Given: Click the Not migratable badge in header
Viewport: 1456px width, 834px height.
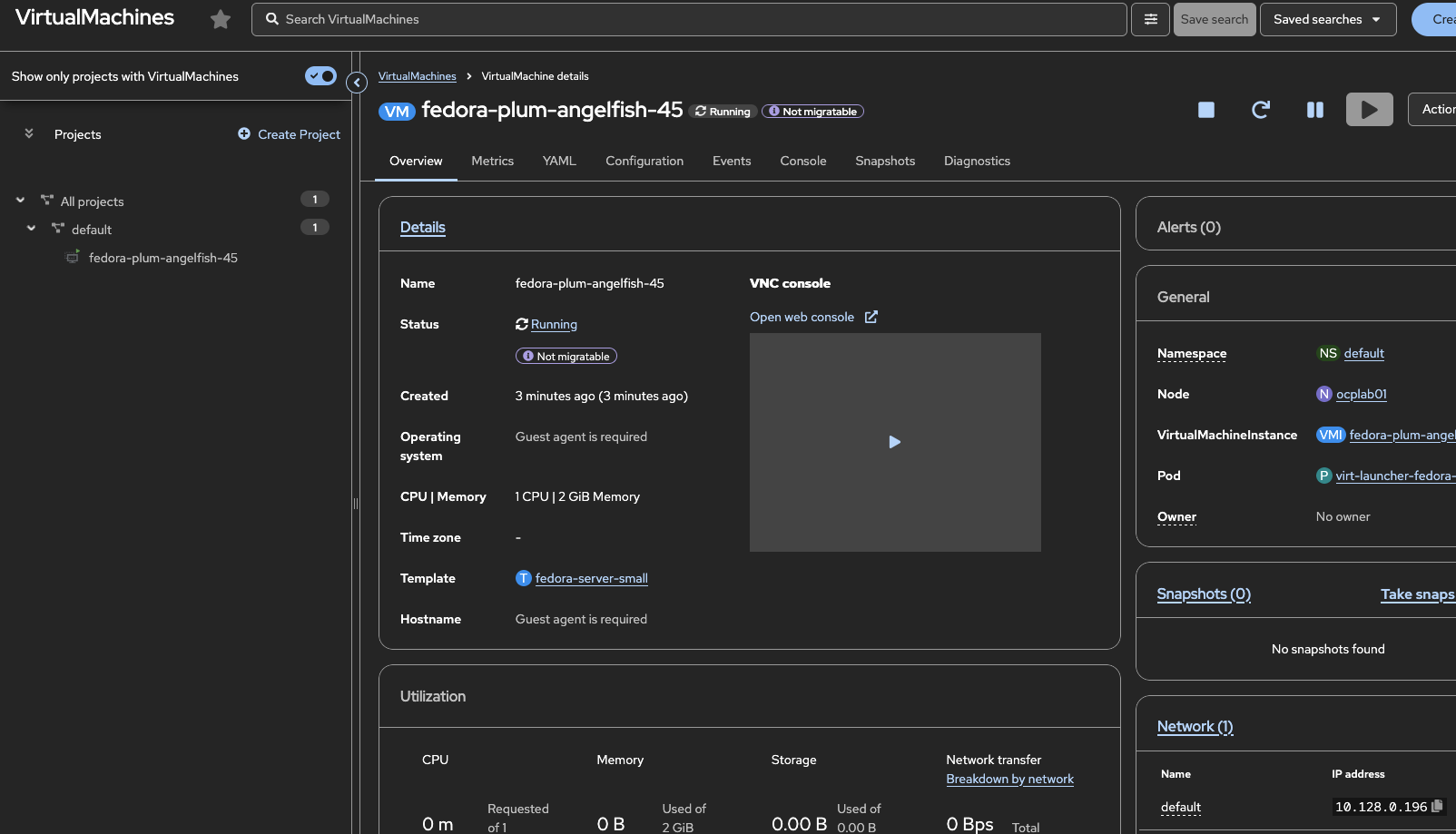Looking at the screenshot, I should tap(812, 112).
